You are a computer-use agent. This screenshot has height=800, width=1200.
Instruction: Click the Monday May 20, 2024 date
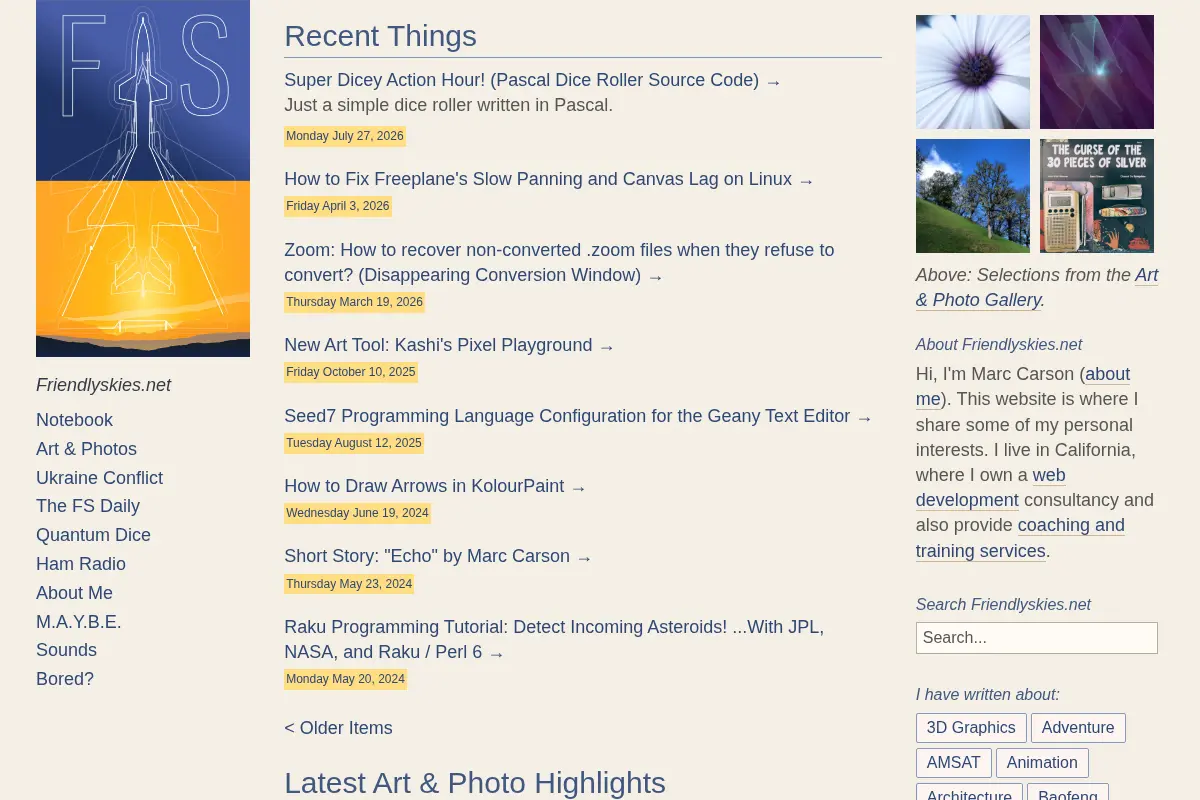[345, 679]
